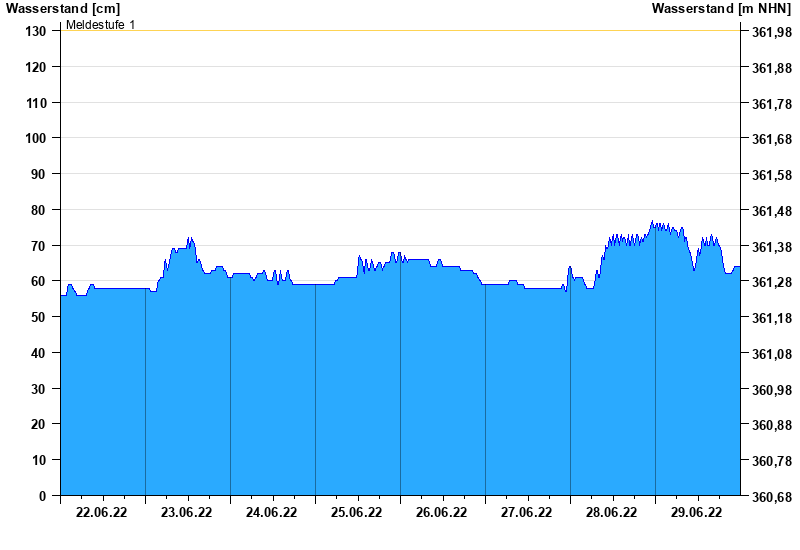The image size is (800, 550).
Task: Click the right axis value 360,88
Action: pos(772,424)
